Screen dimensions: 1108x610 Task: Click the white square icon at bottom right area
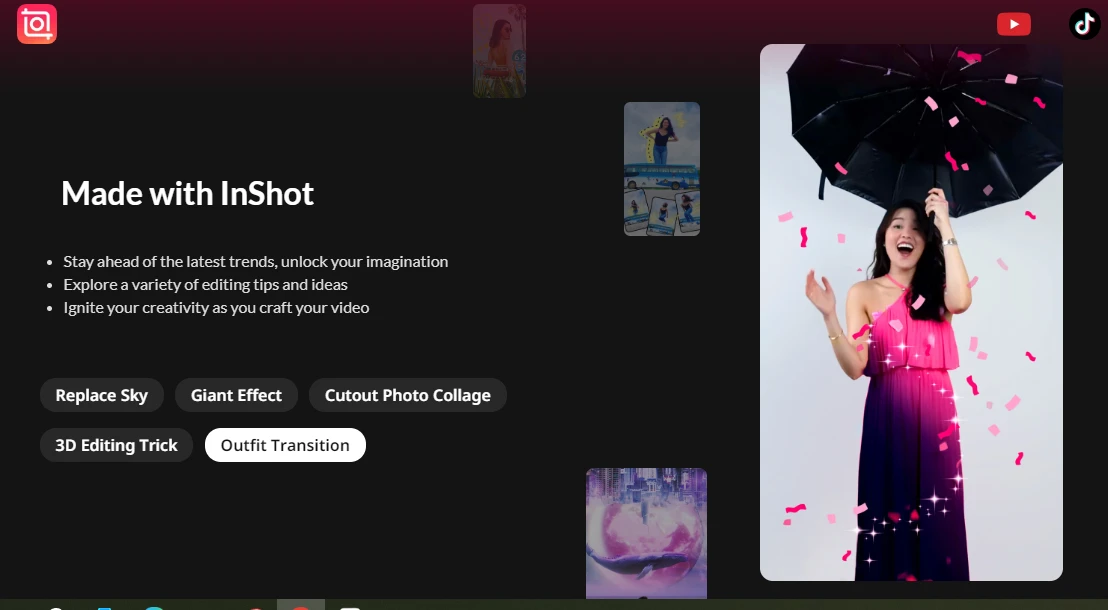pyautogui.click(x=348, y=608)
